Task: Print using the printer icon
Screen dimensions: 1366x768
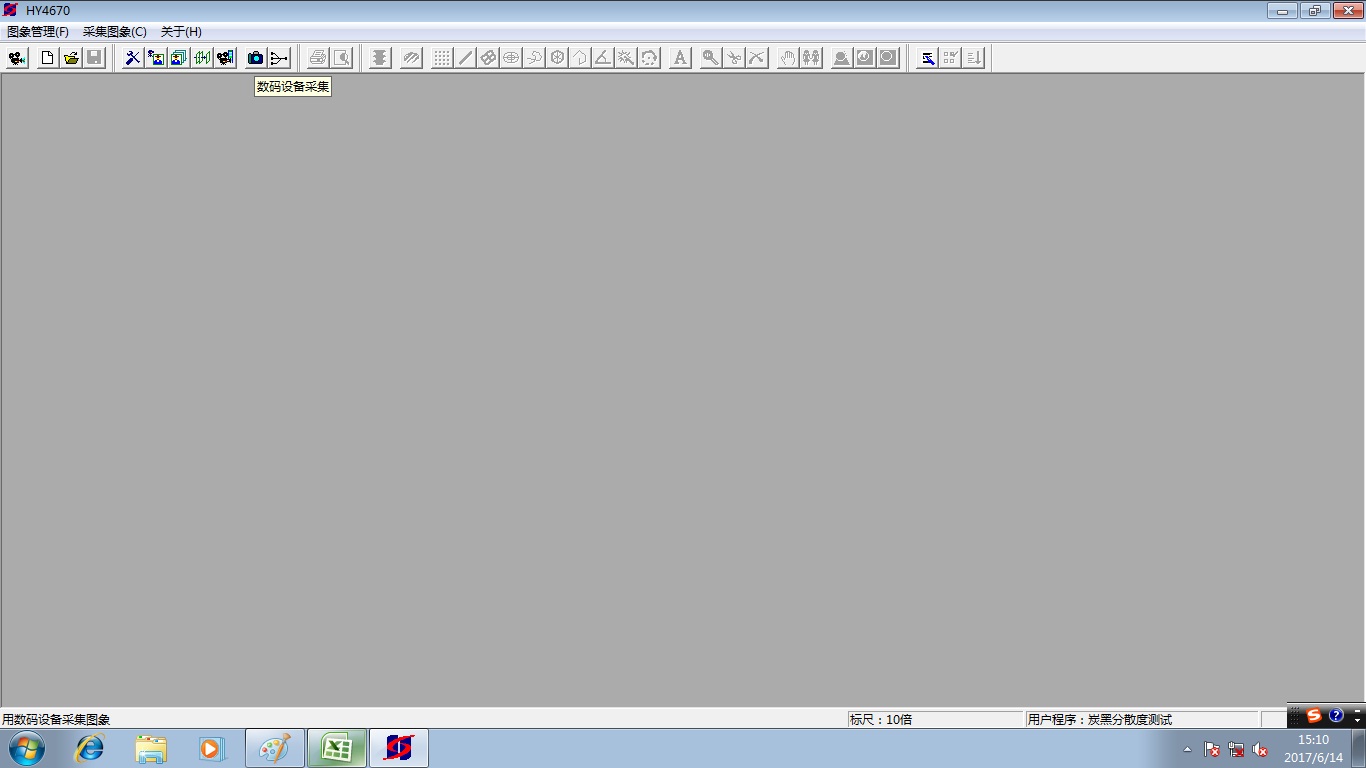Action: pyautogui.click(x=318, y=58)
